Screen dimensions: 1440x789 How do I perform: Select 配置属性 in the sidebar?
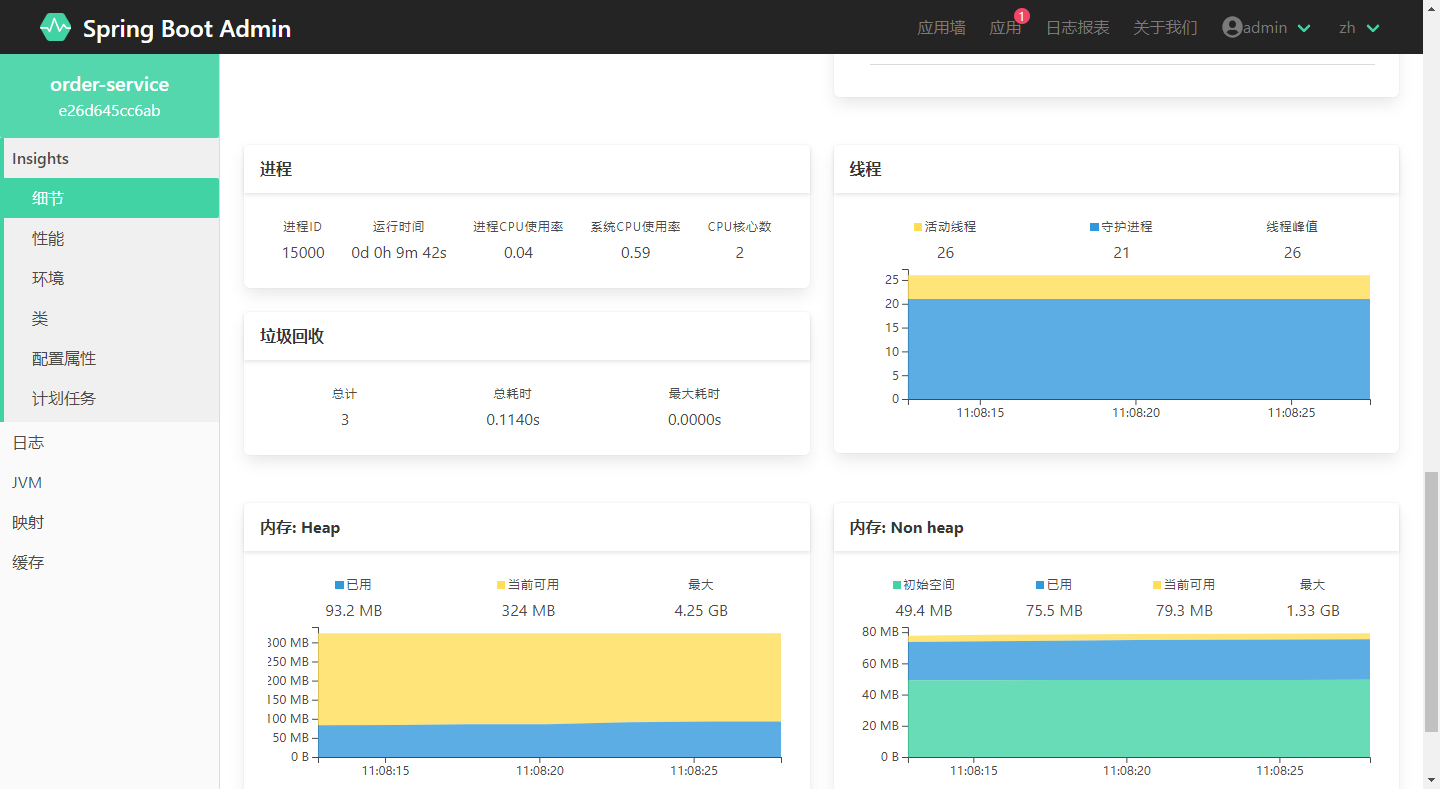(111, 358)
